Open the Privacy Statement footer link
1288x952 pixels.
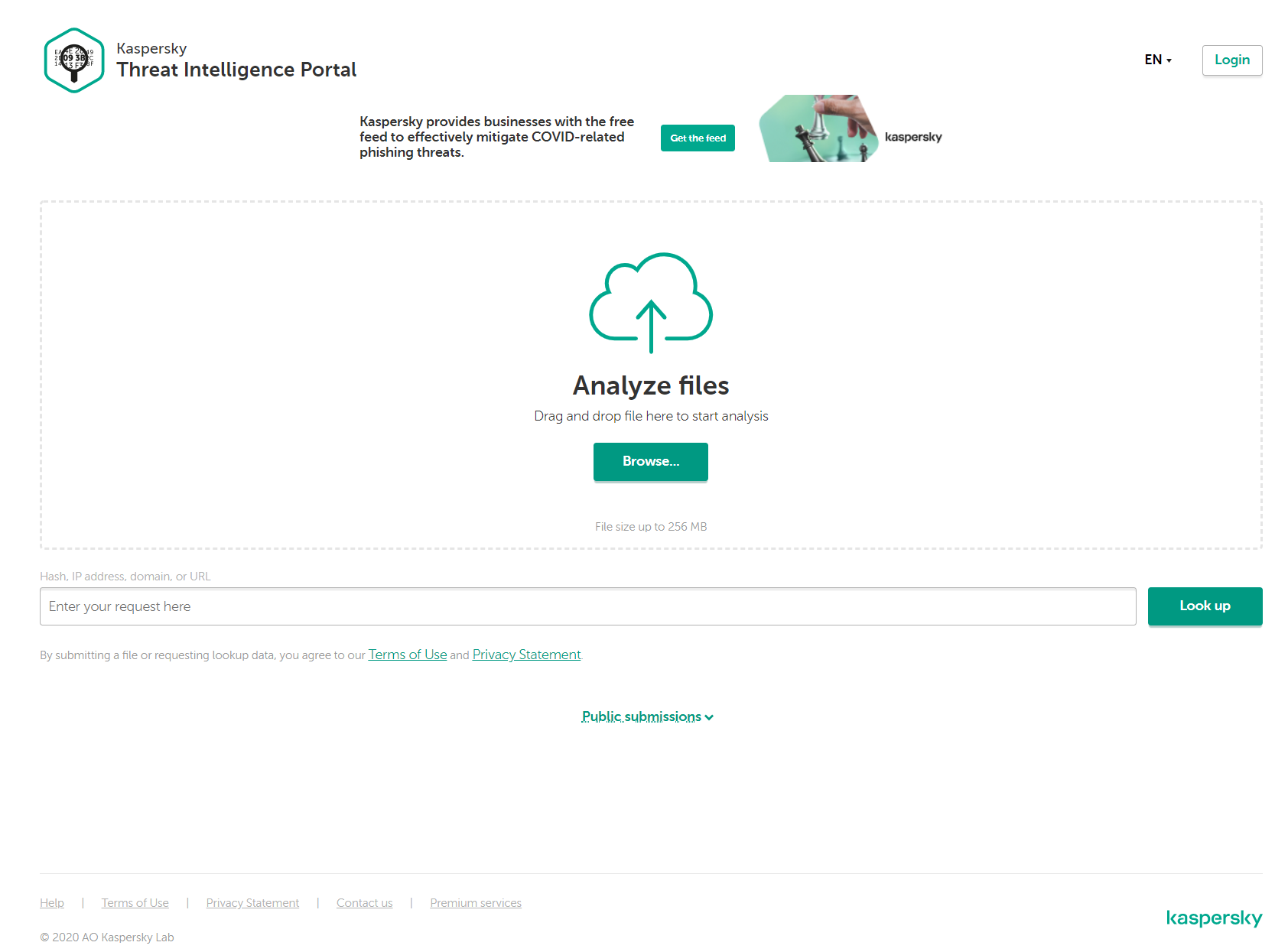[x=252, y=903]
